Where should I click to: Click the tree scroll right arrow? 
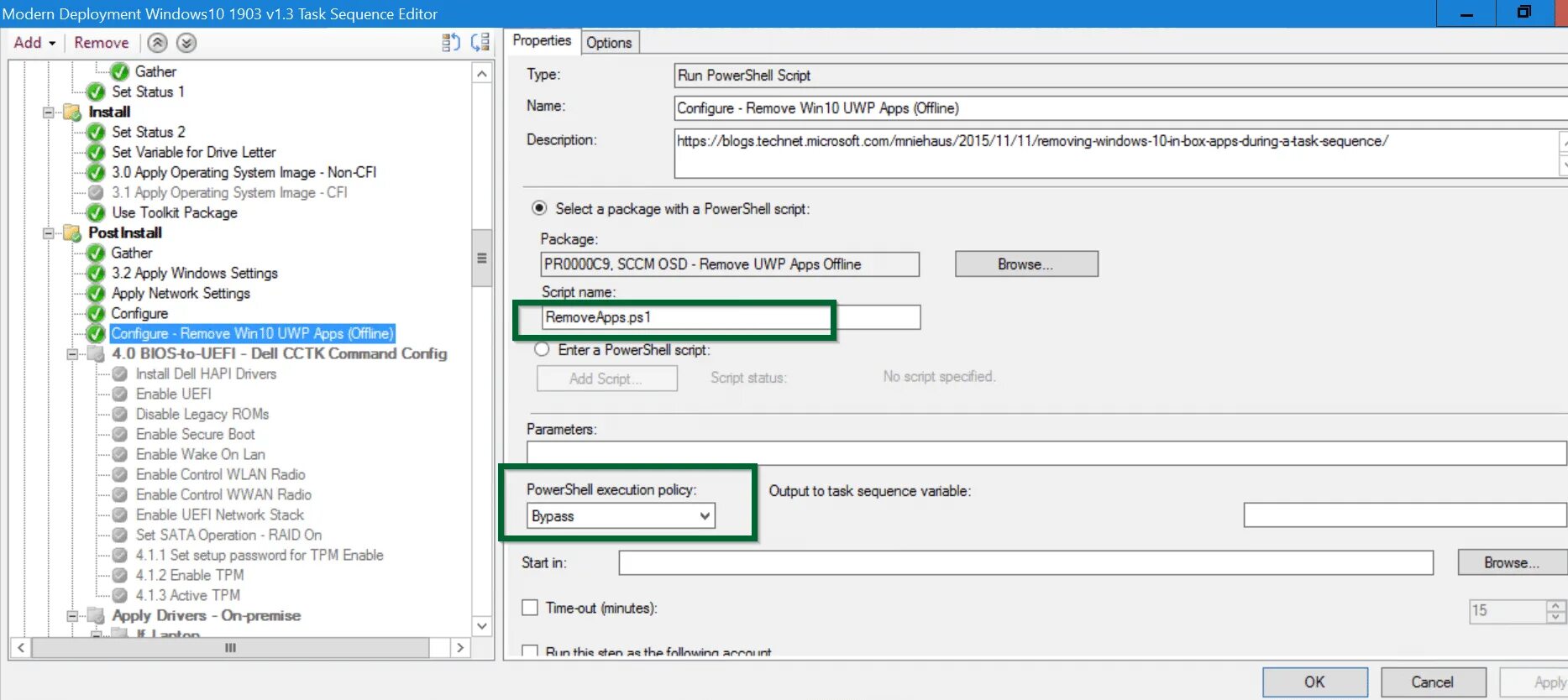(459, 648)
